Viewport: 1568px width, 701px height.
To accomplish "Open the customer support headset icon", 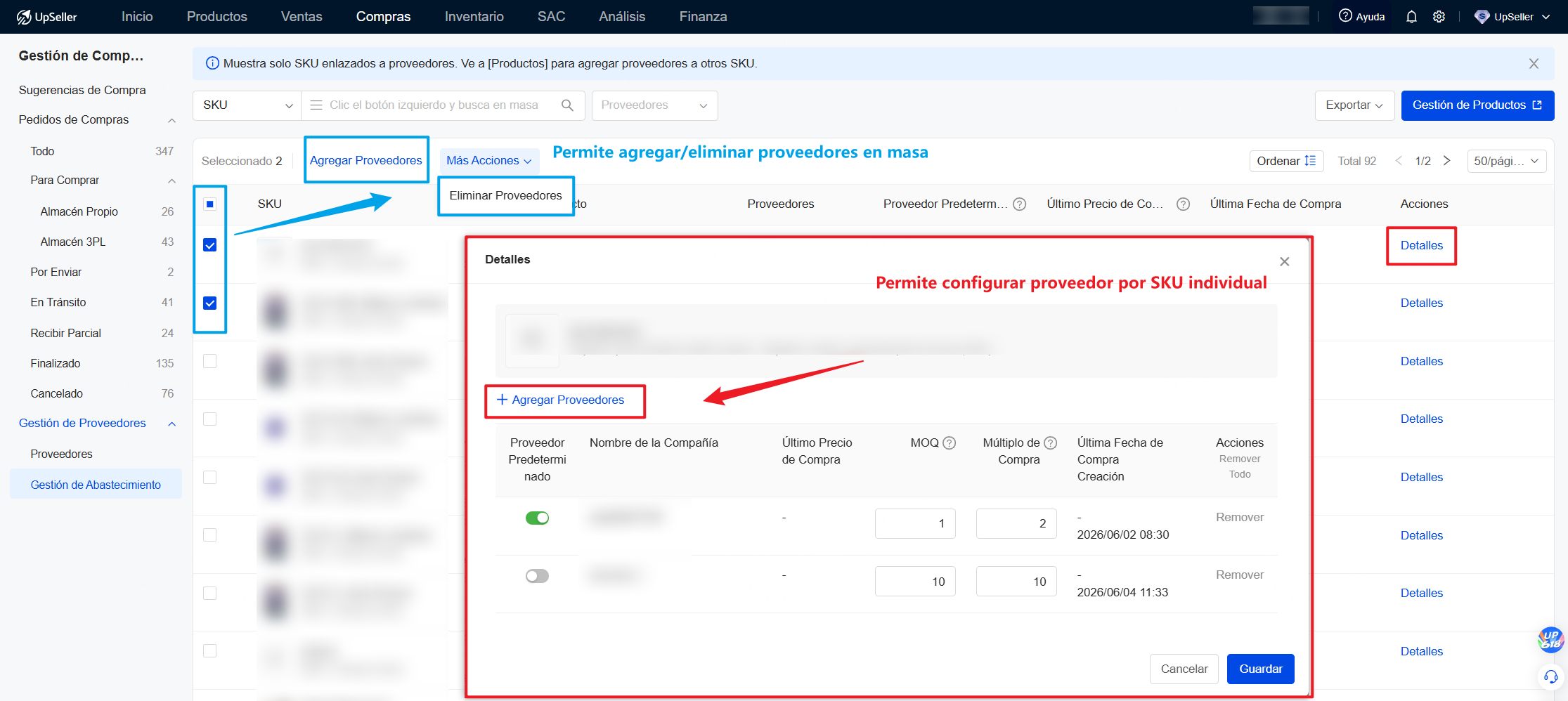I will pos(1550,677).
